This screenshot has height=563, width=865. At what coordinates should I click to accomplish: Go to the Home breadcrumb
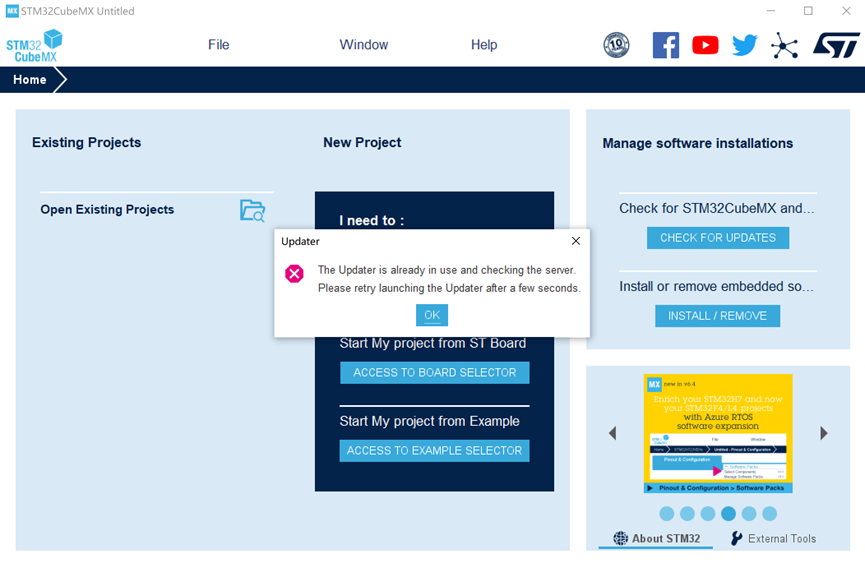(30, 79)
